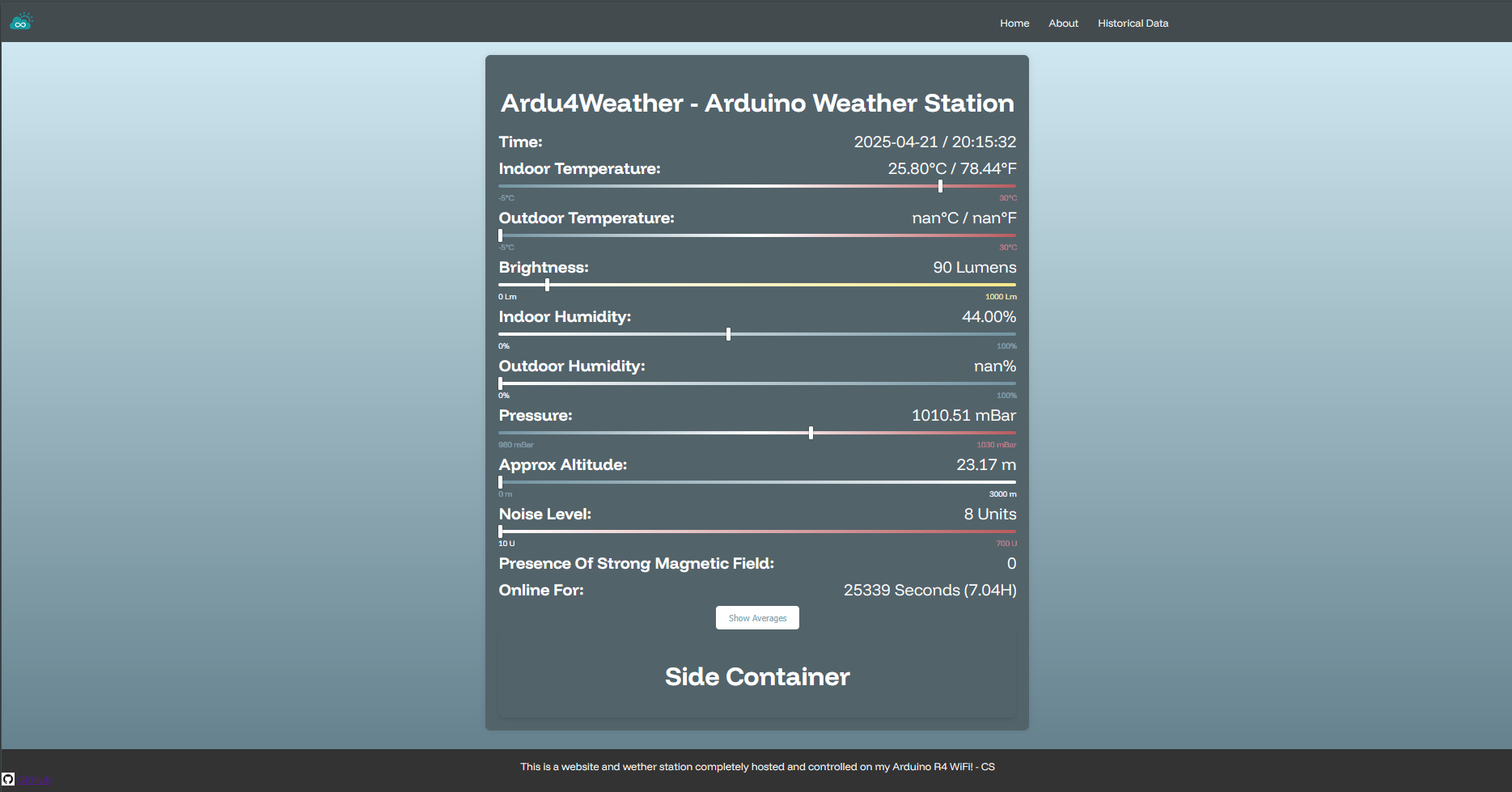Click the 700 U noise maximum label
Viewport: 1512px width, 792px height.
pos(1006,544)
